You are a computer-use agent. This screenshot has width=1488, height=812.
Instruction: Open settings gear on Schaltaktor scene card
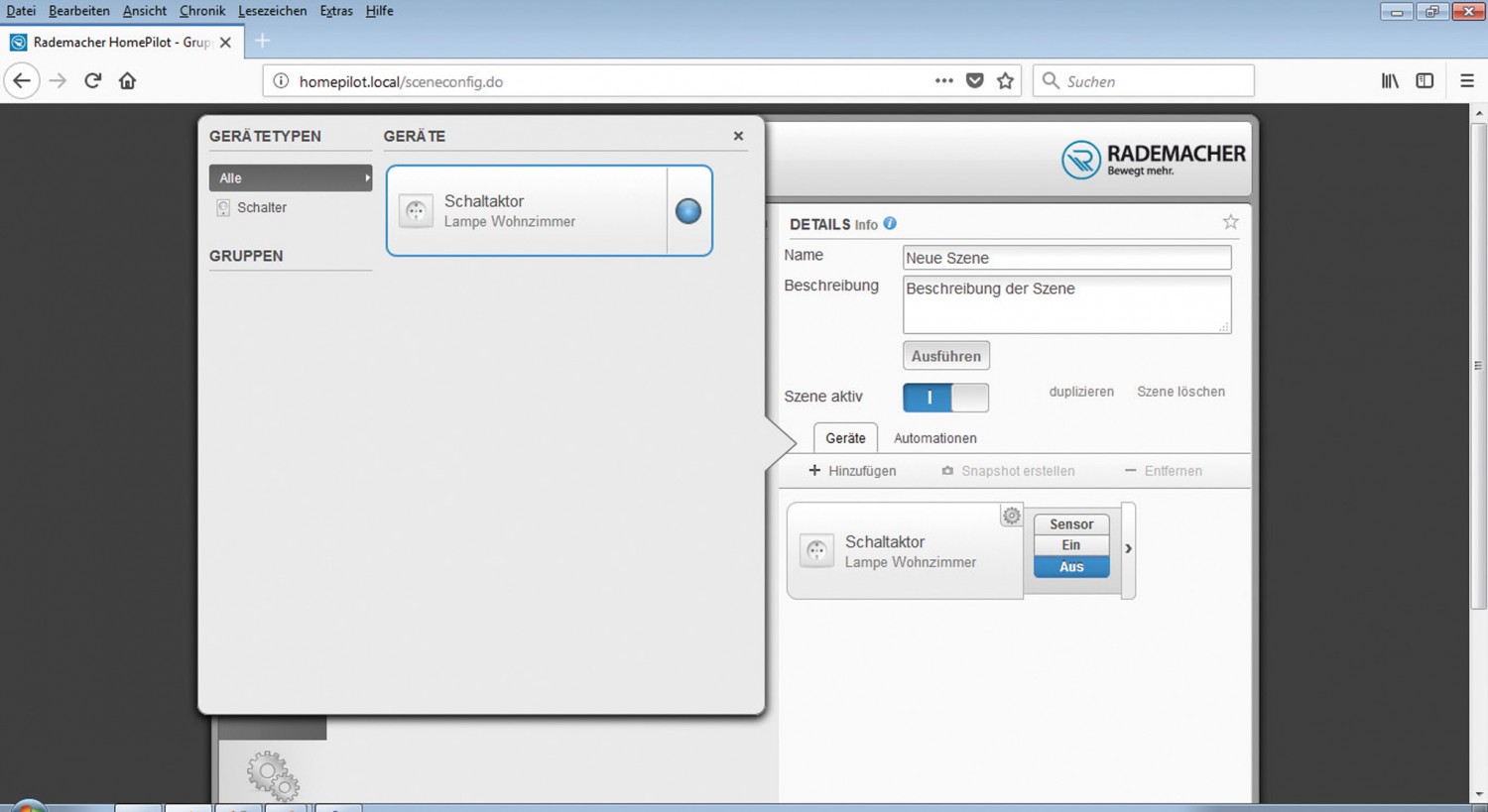pyautogui.click(x=1011, y=516)
